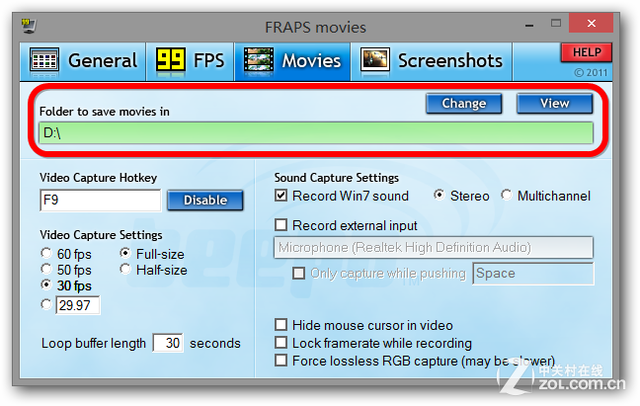Select the custom 29.97 fps radio button
The image size is (640, 406).
tap(47, 304)
